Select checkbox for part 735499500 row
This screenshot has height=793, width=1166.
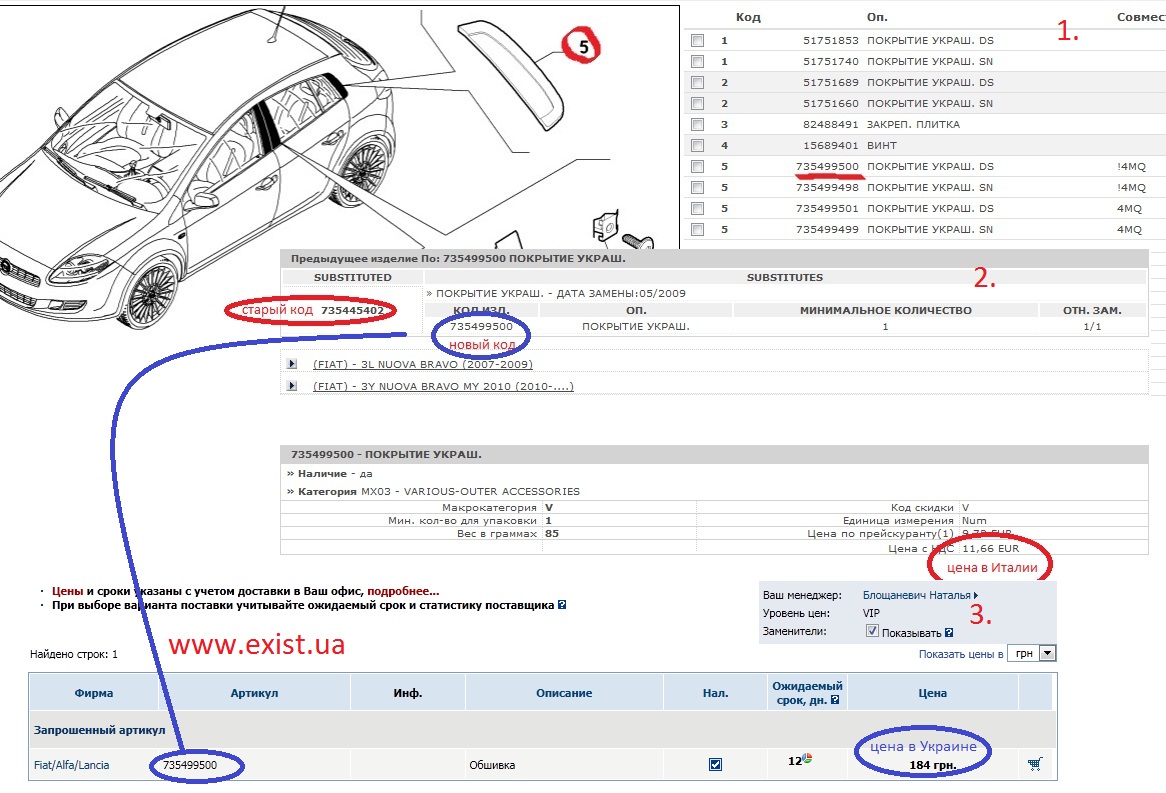(x=697, y=166)
